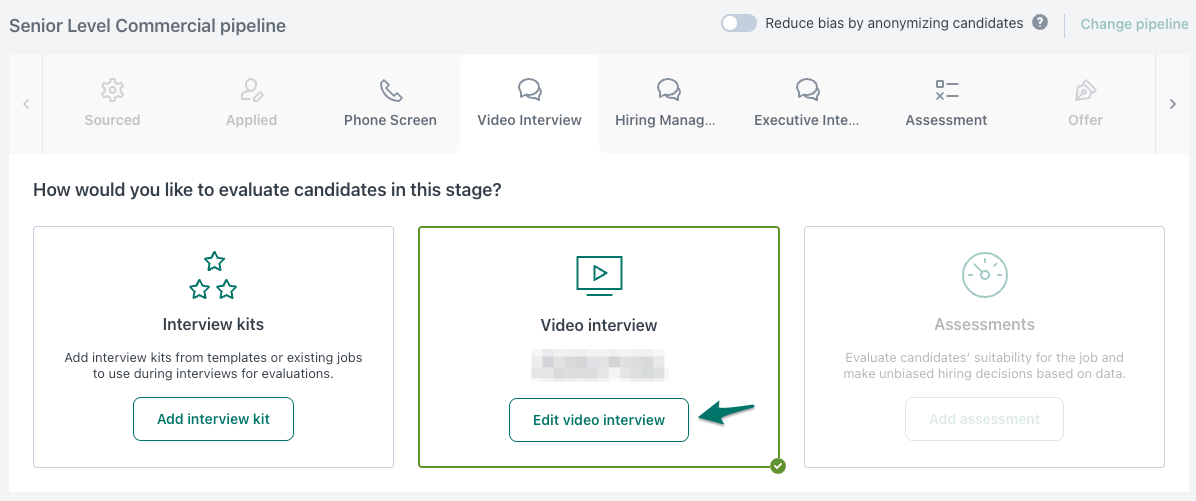Click the green selected checkmark badge

(x=778, y=465)
